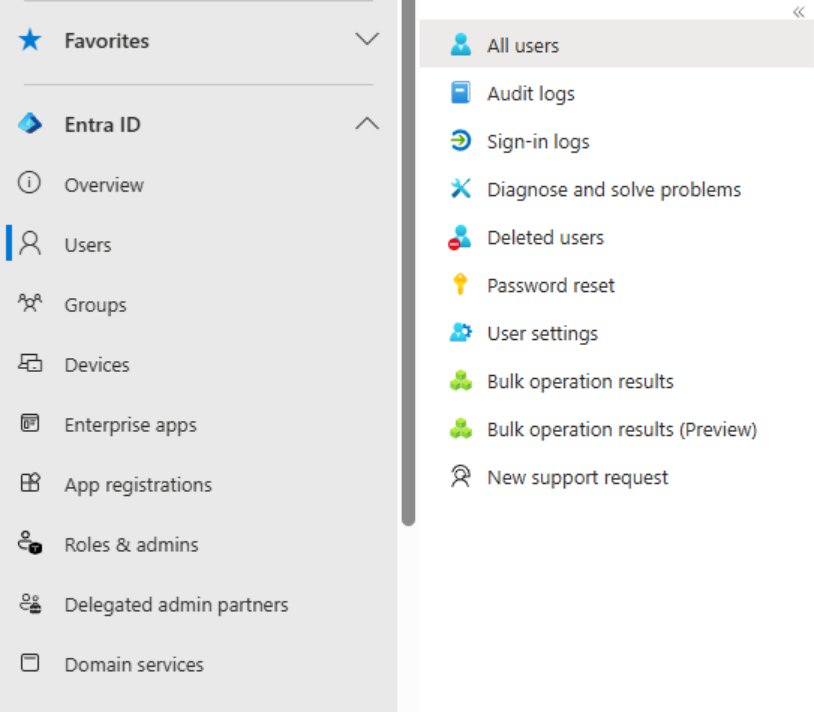This screenshot has width=814, height=712.
Task: Click the Devices icon in sidebar
Action: pyautogui.click(x=30, y=365)
